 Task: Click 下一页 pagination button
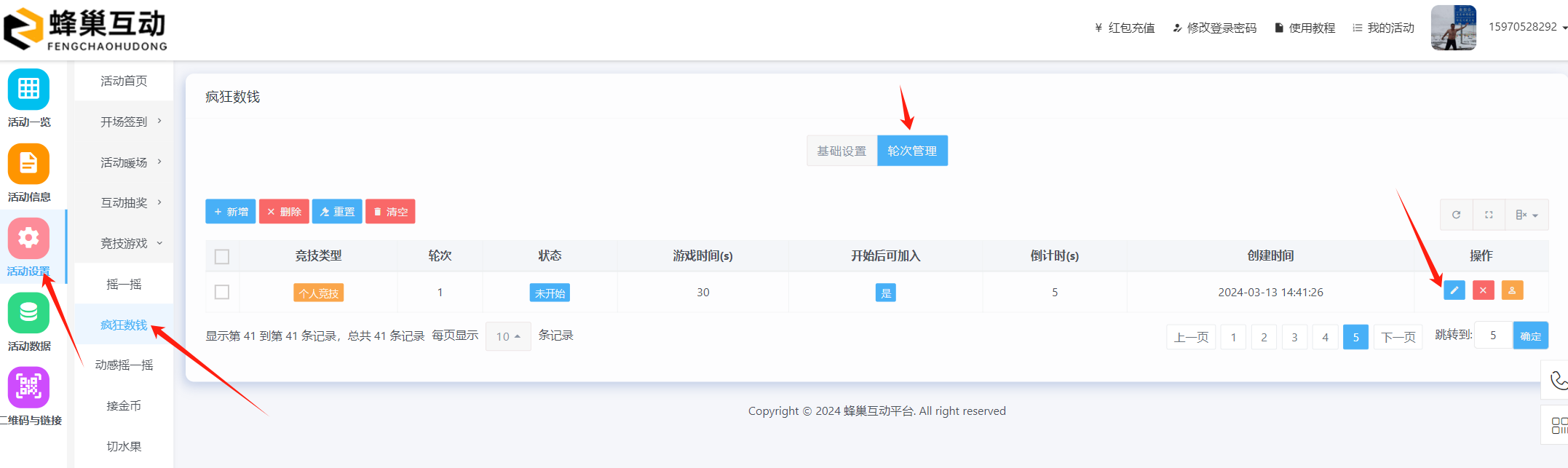click(x=1398, y=337)
